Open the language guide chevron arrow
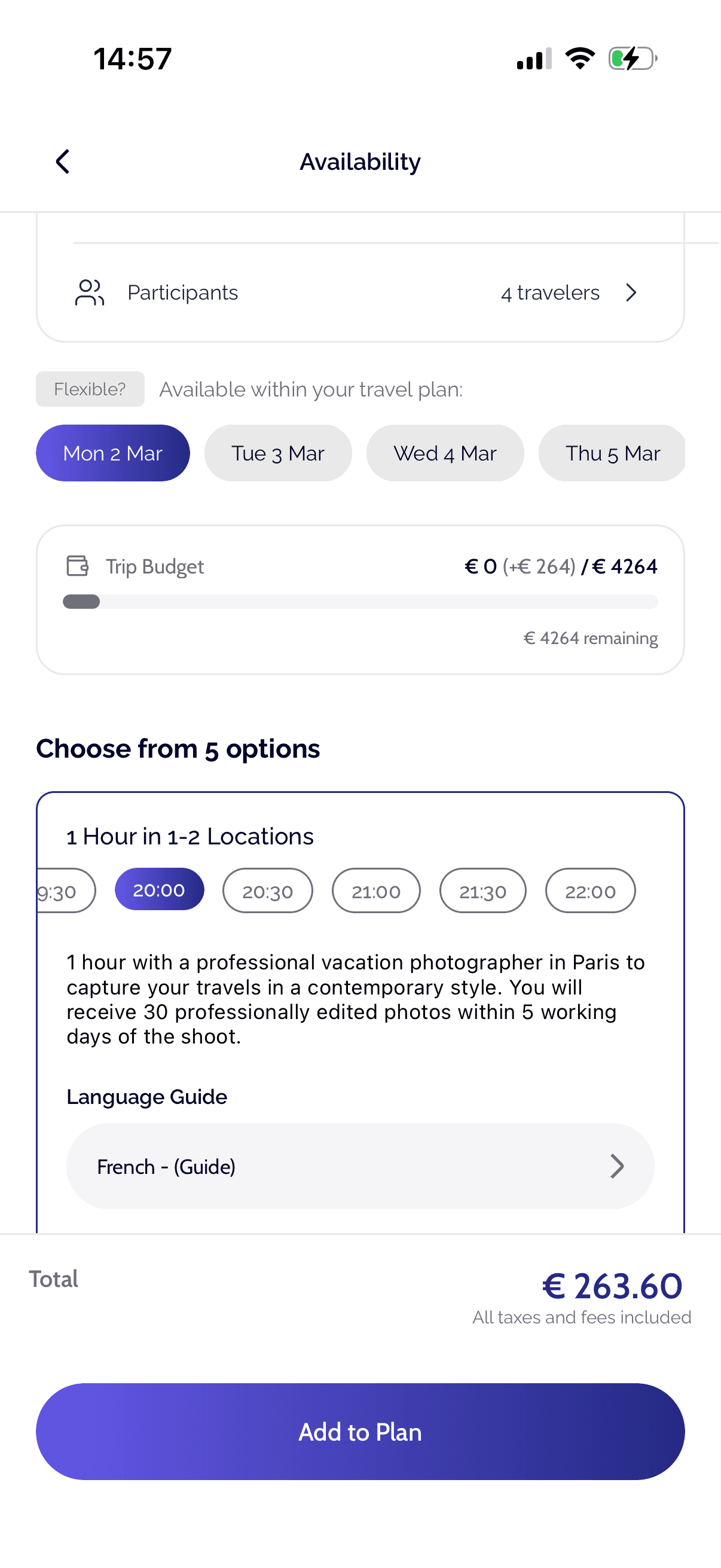Viewport: 721px width, 1568px height. [x=617, y=1166]
